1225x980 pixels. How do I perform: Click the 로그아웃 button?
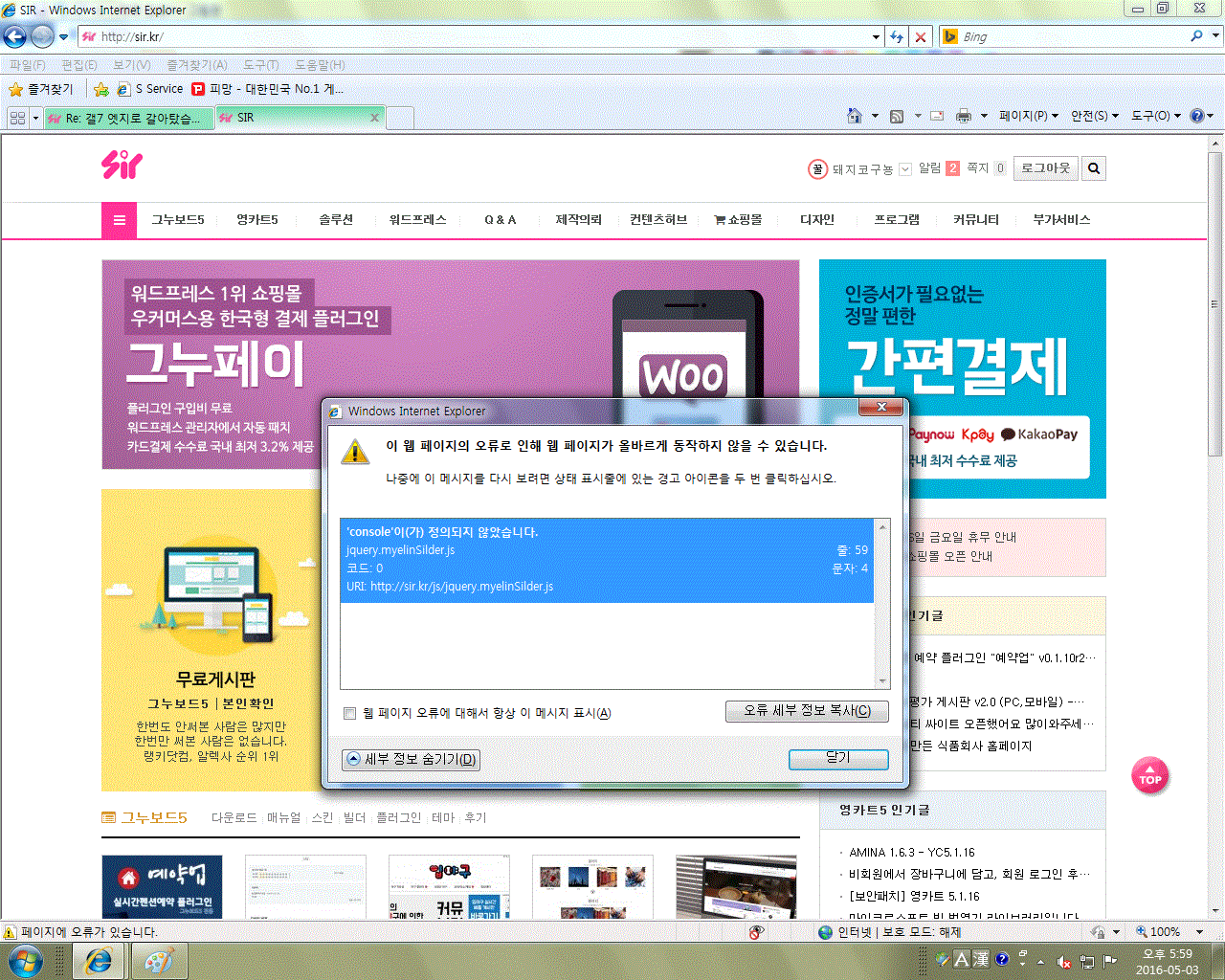click(1045, 168)
